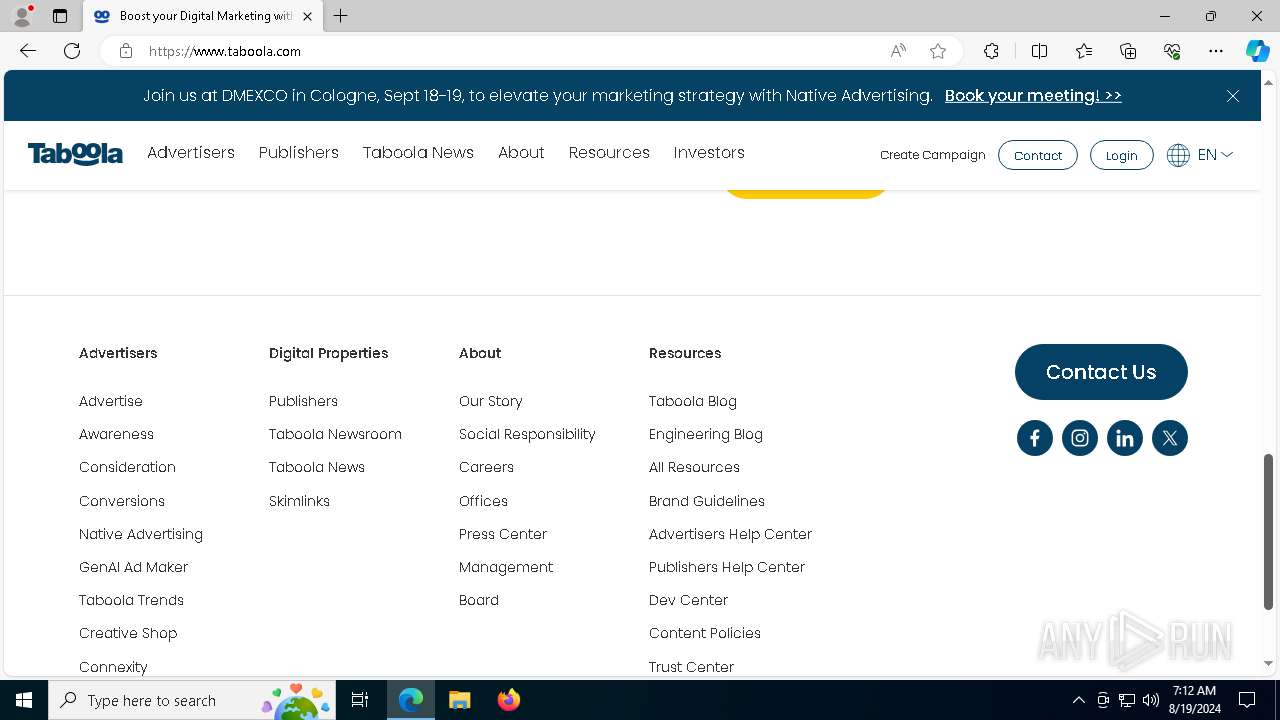Click the Taboola logo in header
The image size is (1280, 720).
point(75,153)
